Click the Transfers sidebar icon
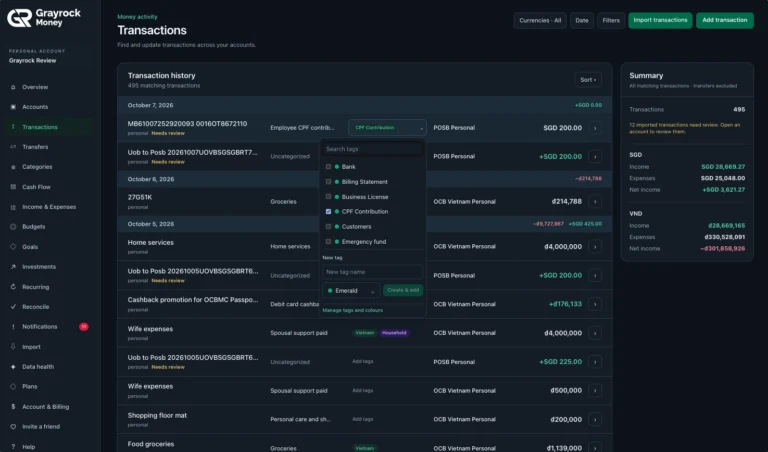Viewport: 768px width, 452px height. tap(13, 147)
